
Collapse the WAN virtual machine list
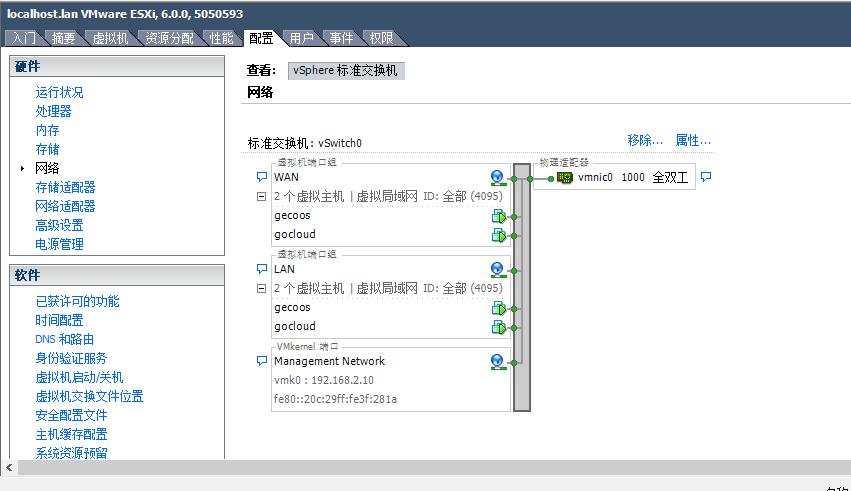tap(262, 196)
